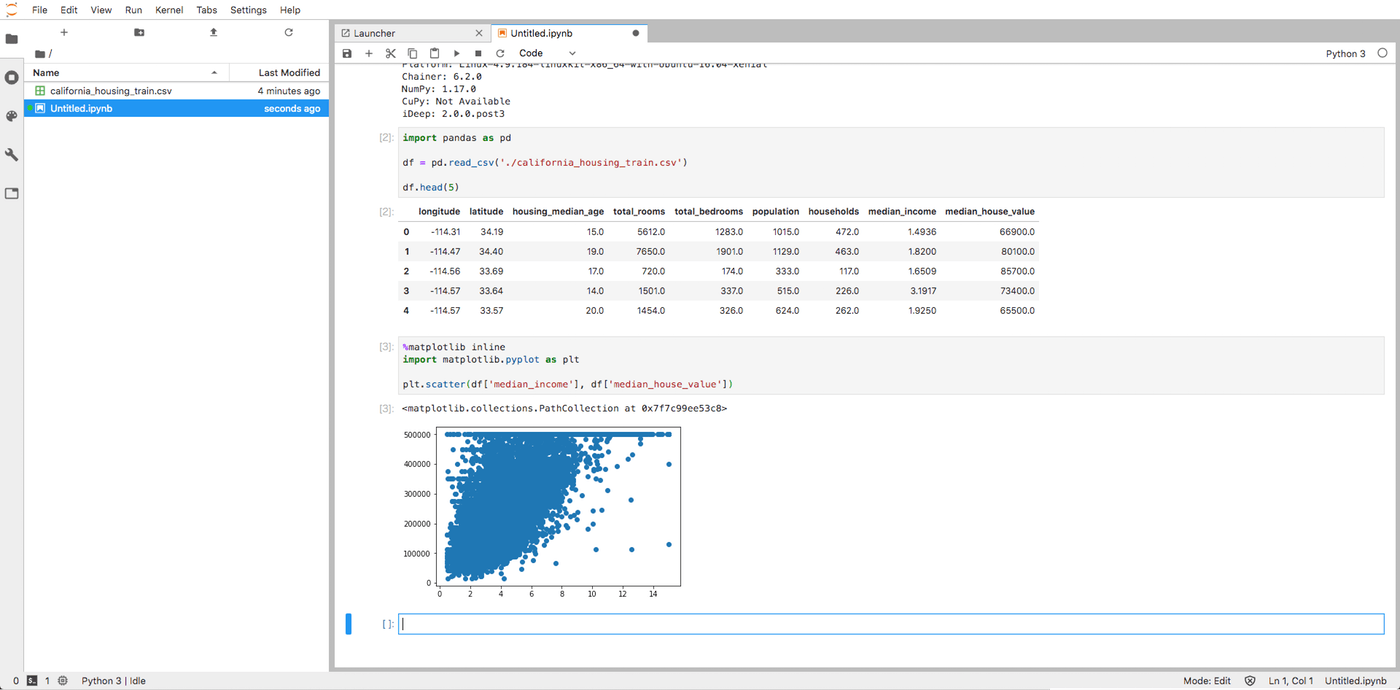Cut the selected cell with the scissors icon
Image resolution: width=1400 pixels, height=690 pixels.
click(x=391, y=53)
